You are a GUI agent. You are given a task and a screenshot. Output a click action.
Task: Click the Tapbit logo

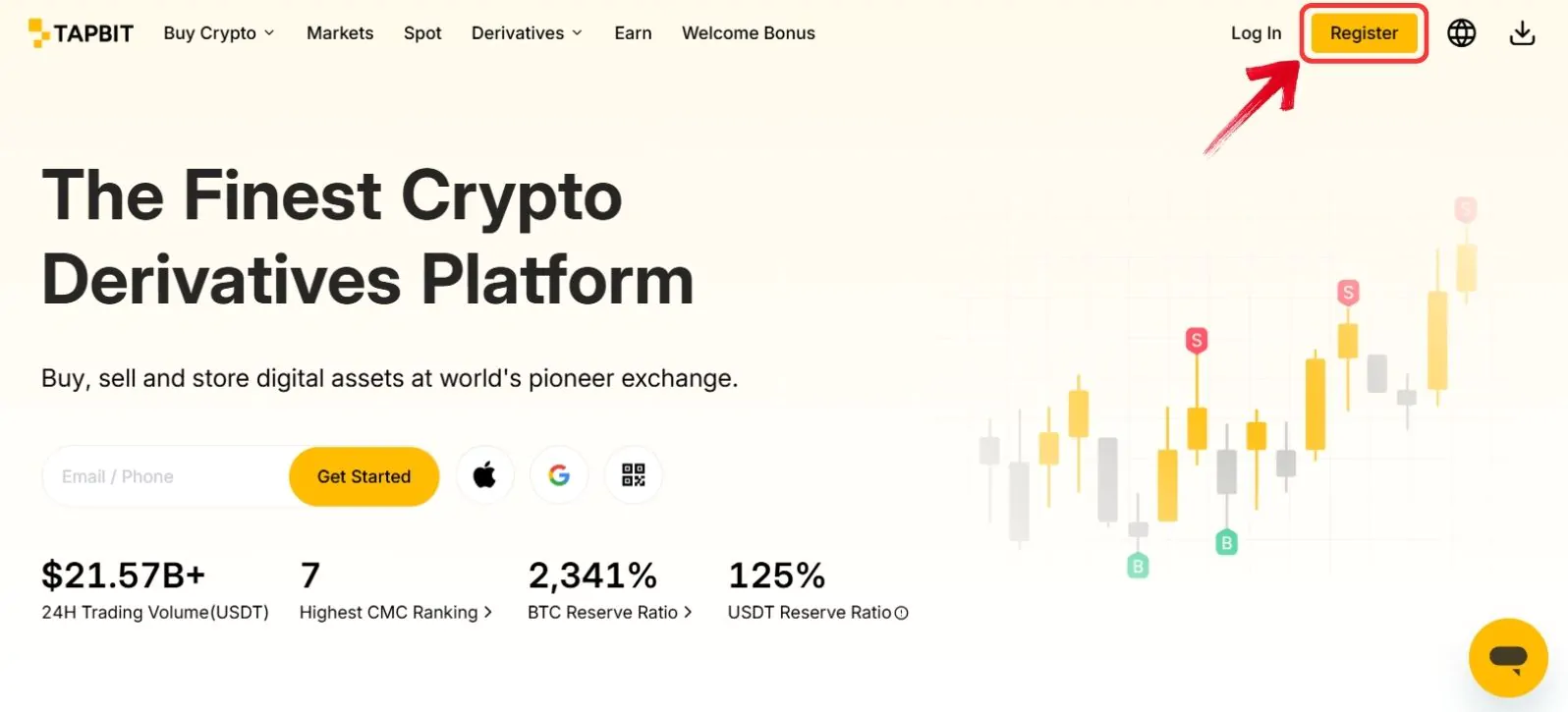[81, 33]
